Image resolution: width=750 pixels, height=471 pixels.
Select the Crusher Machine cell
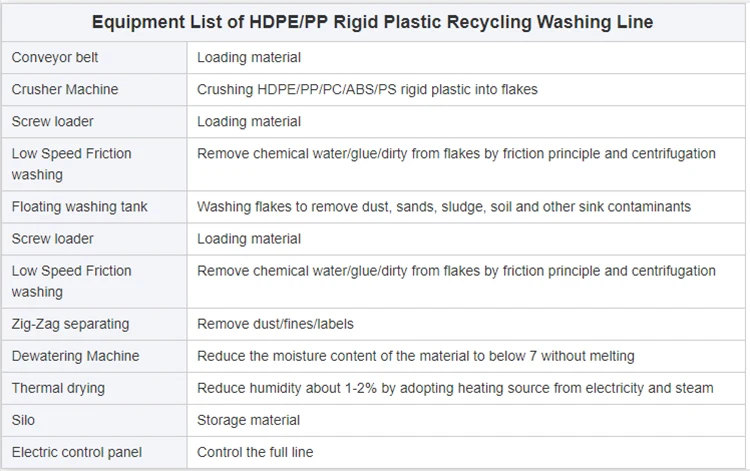point(65,90)
